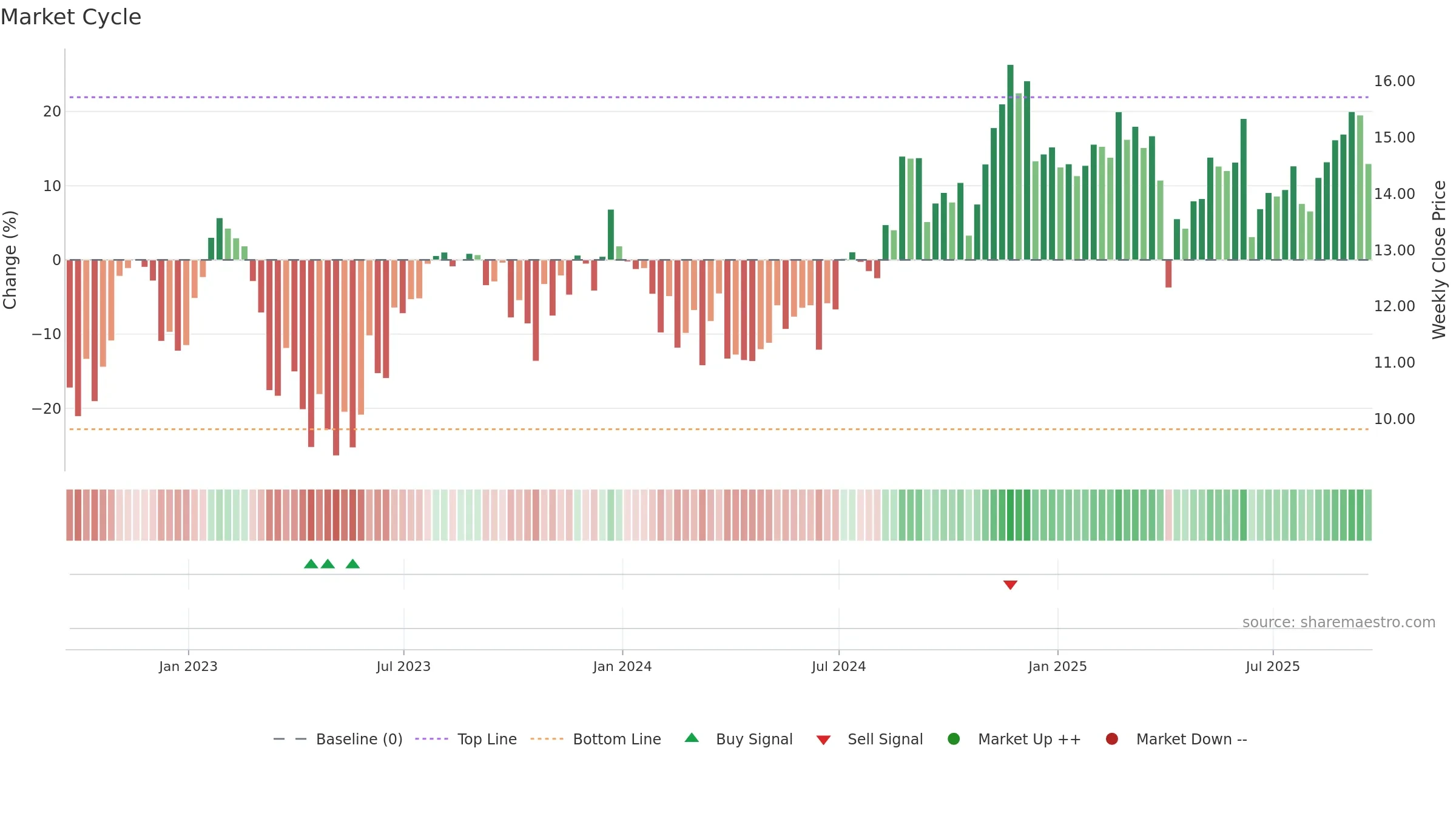Click the Baseline (0) dashed legend marker

(x=290, y=739)
